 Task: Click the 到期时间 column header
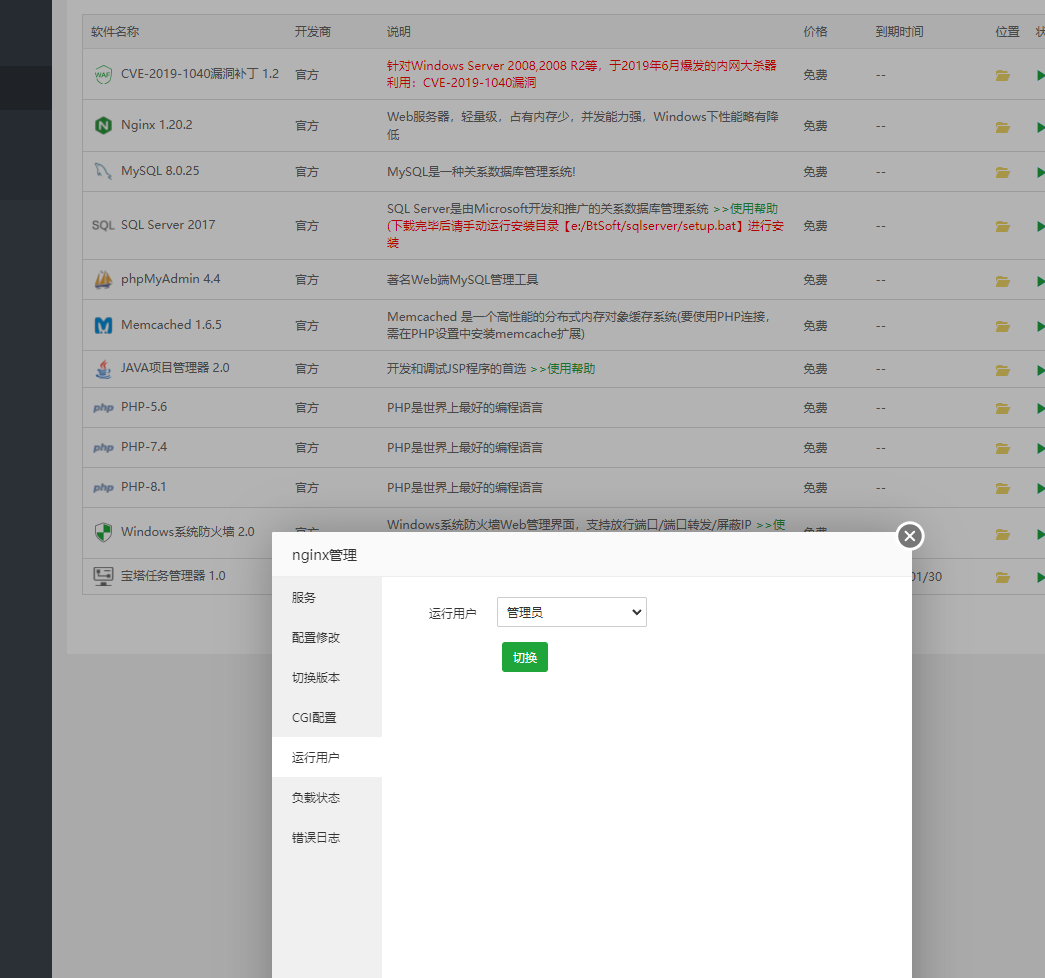point(899,31)
